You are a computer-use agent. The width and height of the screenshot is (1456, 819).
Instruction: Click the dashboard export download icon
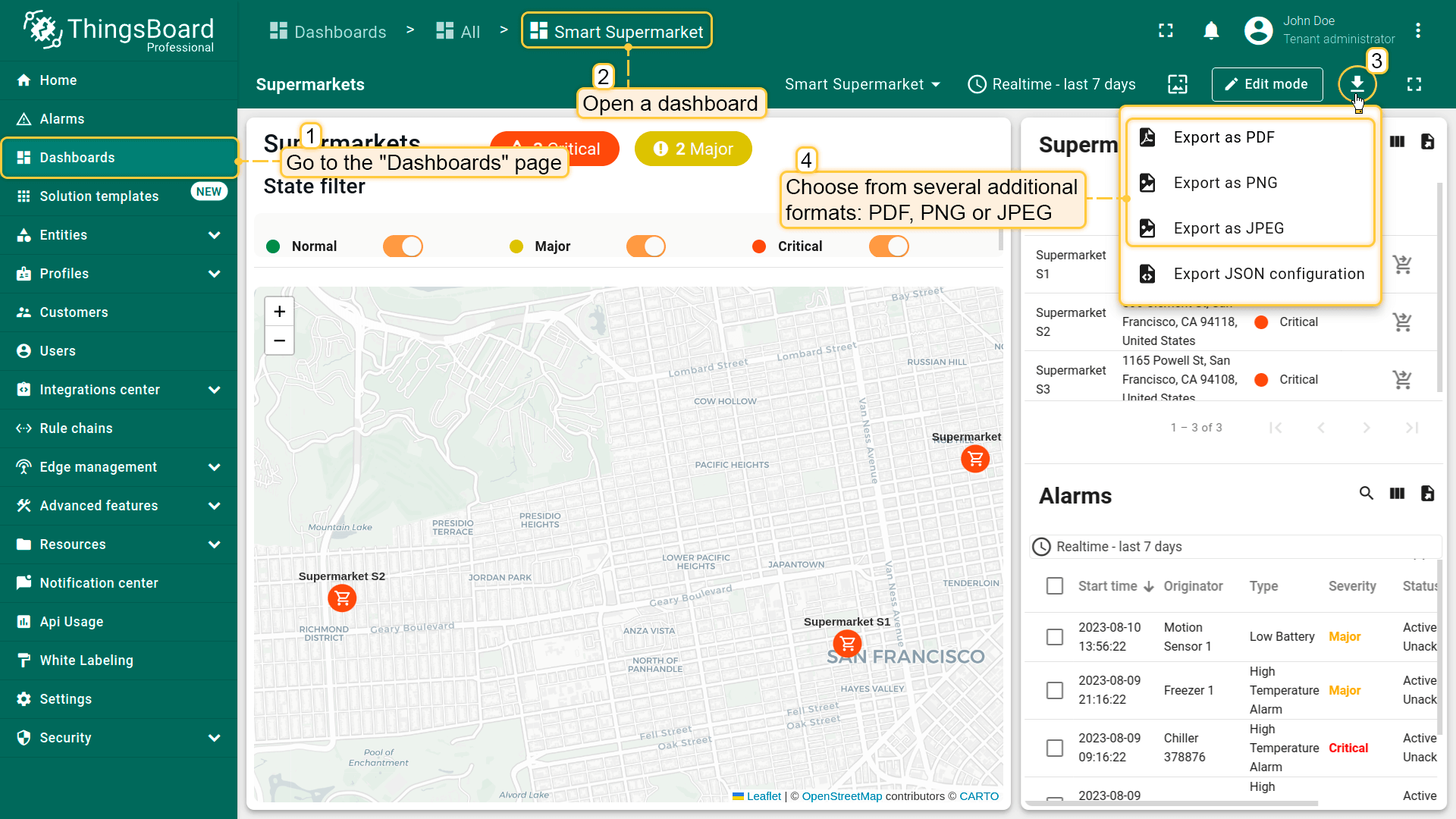click(x=1357, y=84)
